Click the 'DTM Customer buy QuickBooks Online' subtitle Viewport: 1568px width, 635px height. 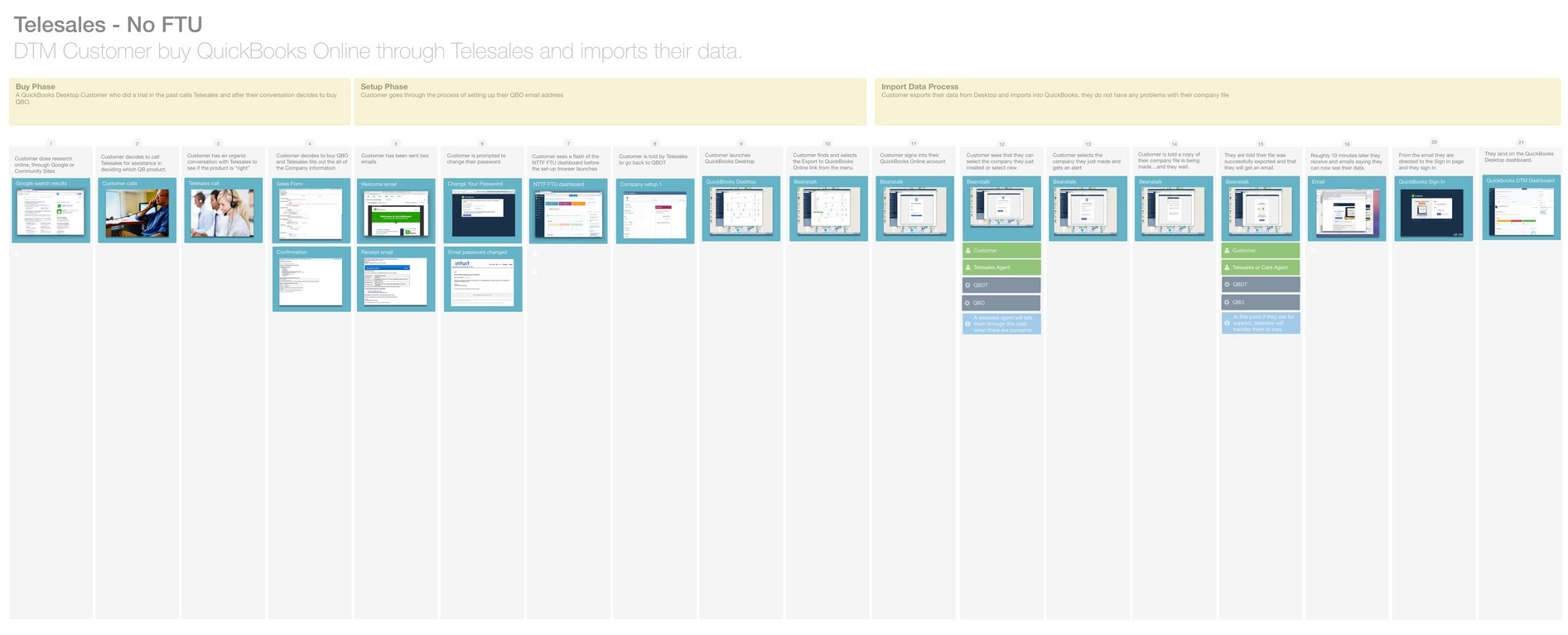(378, 51)
